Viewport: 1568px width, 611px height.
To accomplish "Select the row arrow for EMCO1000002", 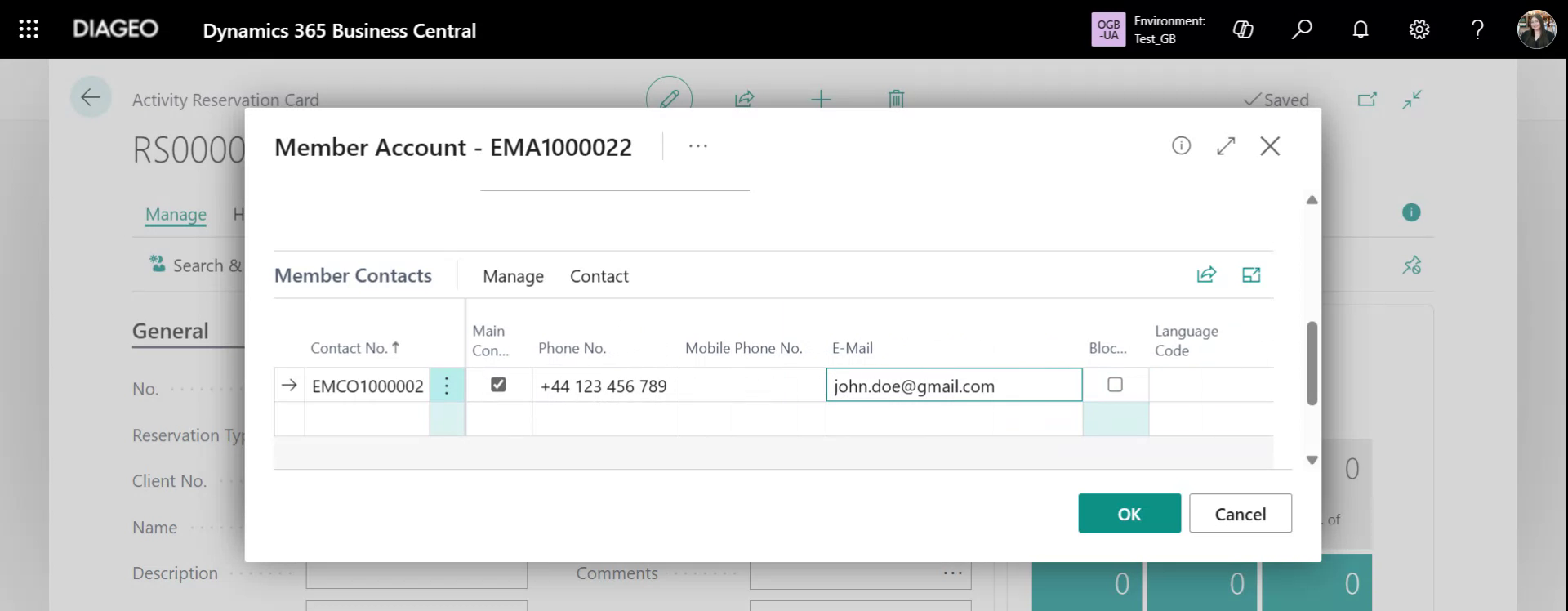I will [x=289, y=386].
